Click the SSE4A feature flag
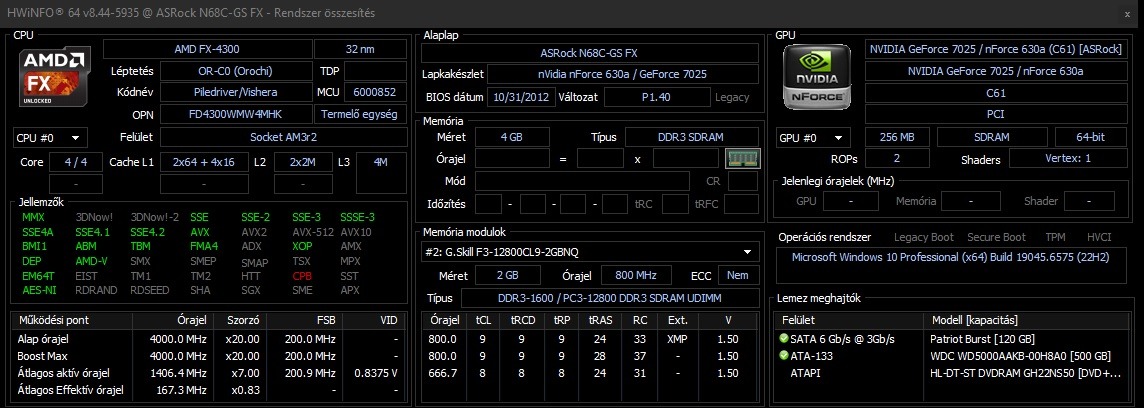 click(37, 232)
